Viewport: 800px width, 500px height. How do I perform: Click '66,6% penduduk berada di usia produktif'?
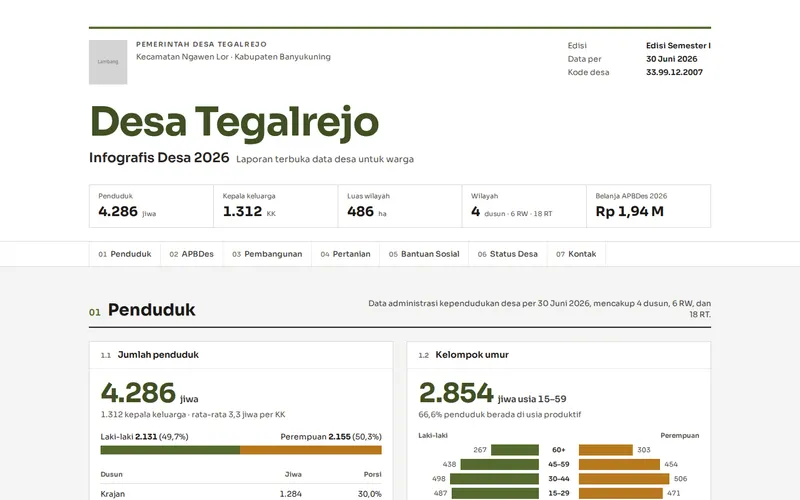point(499,414)
